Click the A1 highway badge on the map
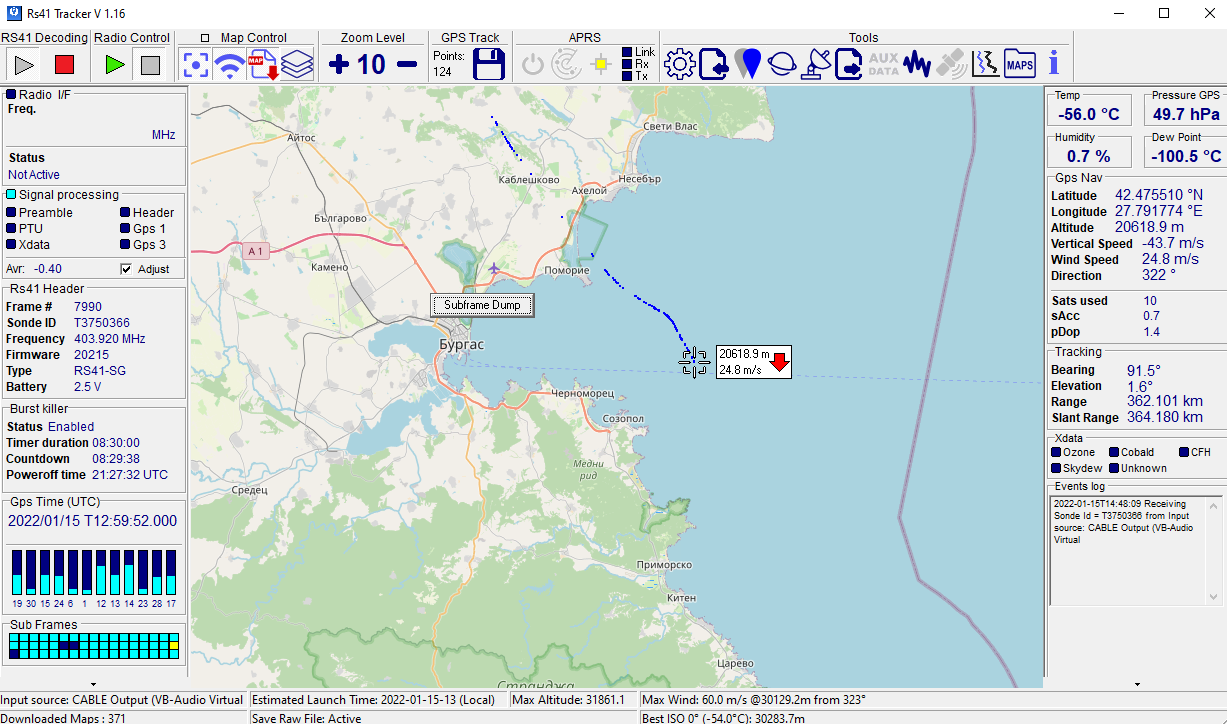 (x=256, y=252)
